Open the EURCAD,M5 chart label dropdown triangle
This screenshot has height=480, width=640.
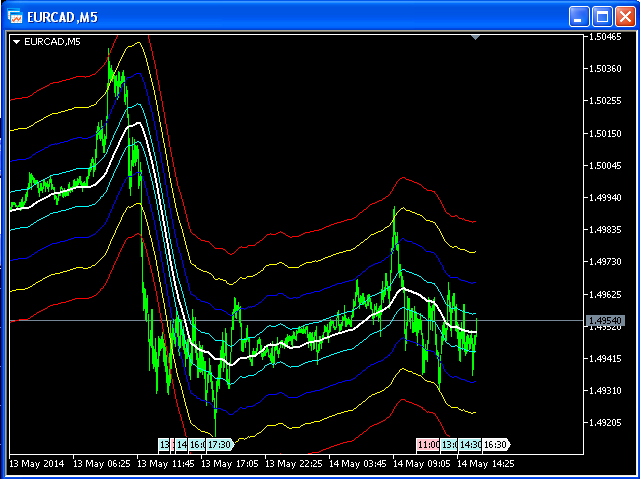tap(16, 42)
